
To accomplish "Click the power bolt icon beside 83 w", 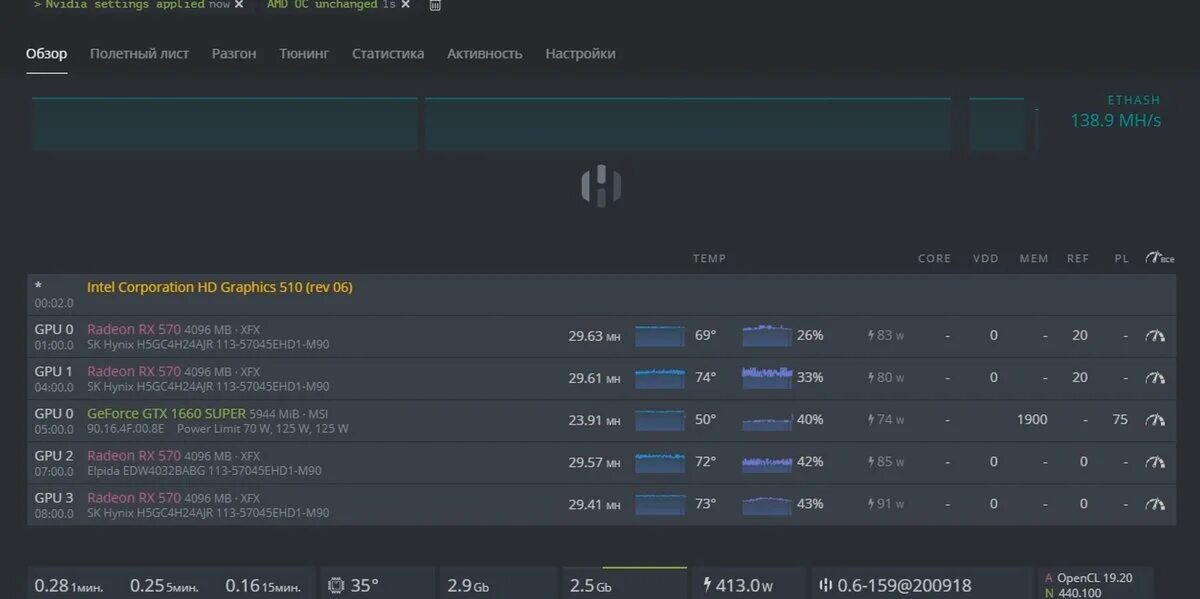I will tap(870, 336).
